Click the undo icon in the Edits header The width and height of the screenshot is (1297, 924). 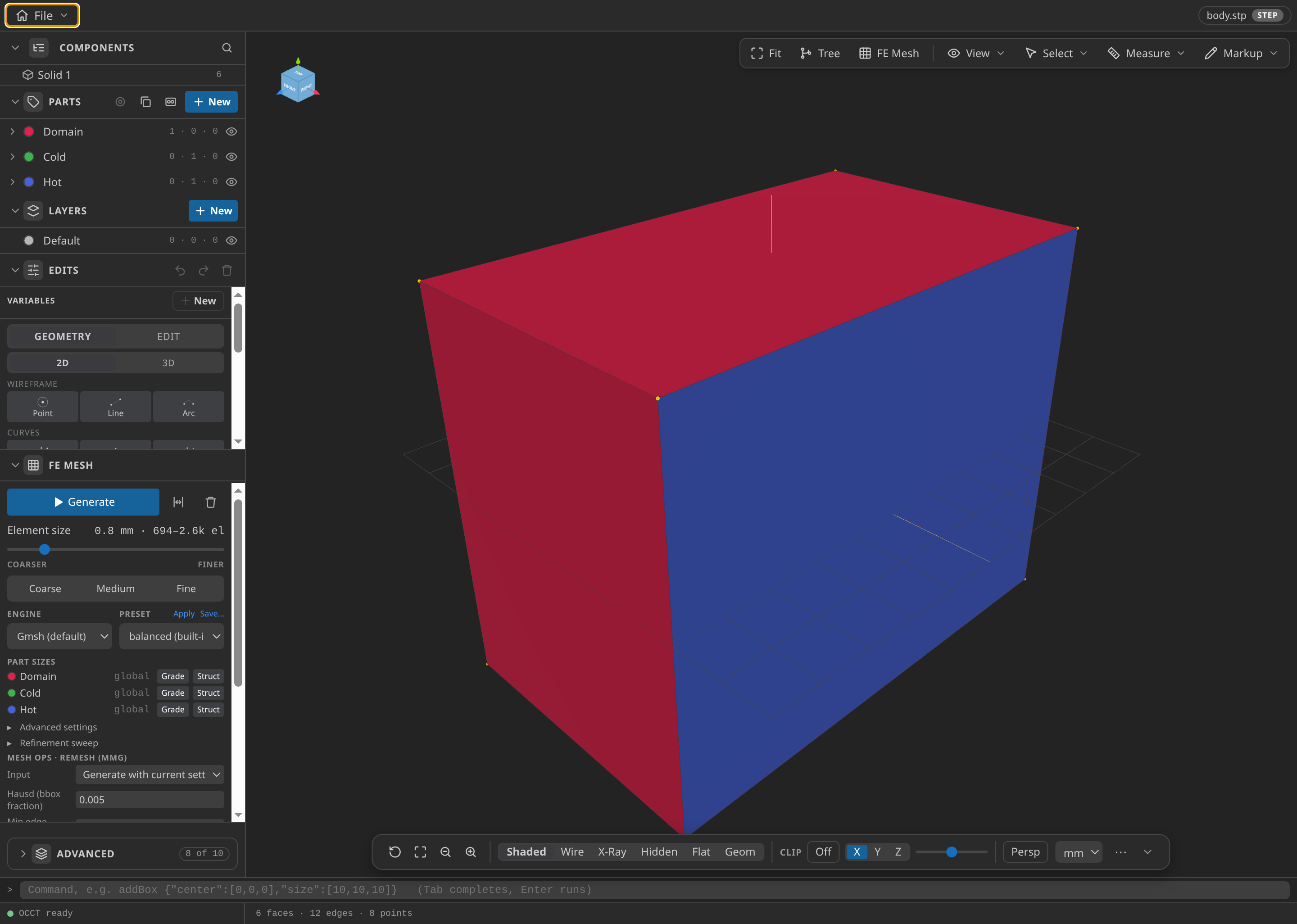pos(180,270)
